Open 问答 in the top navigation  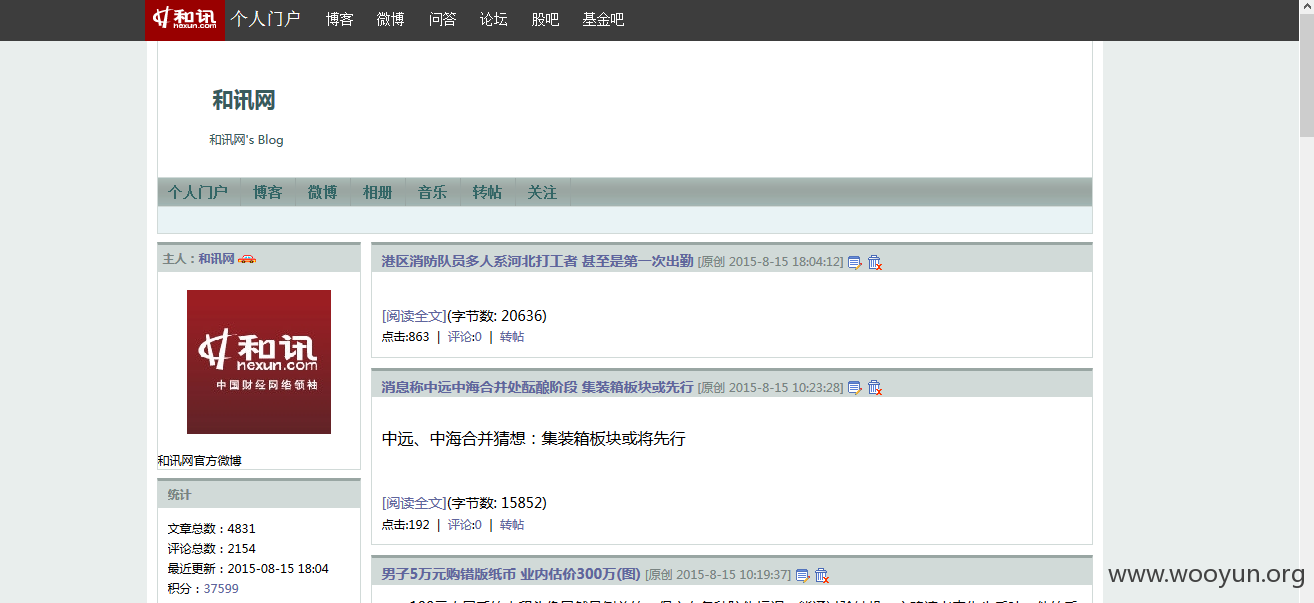click(443, 19)
